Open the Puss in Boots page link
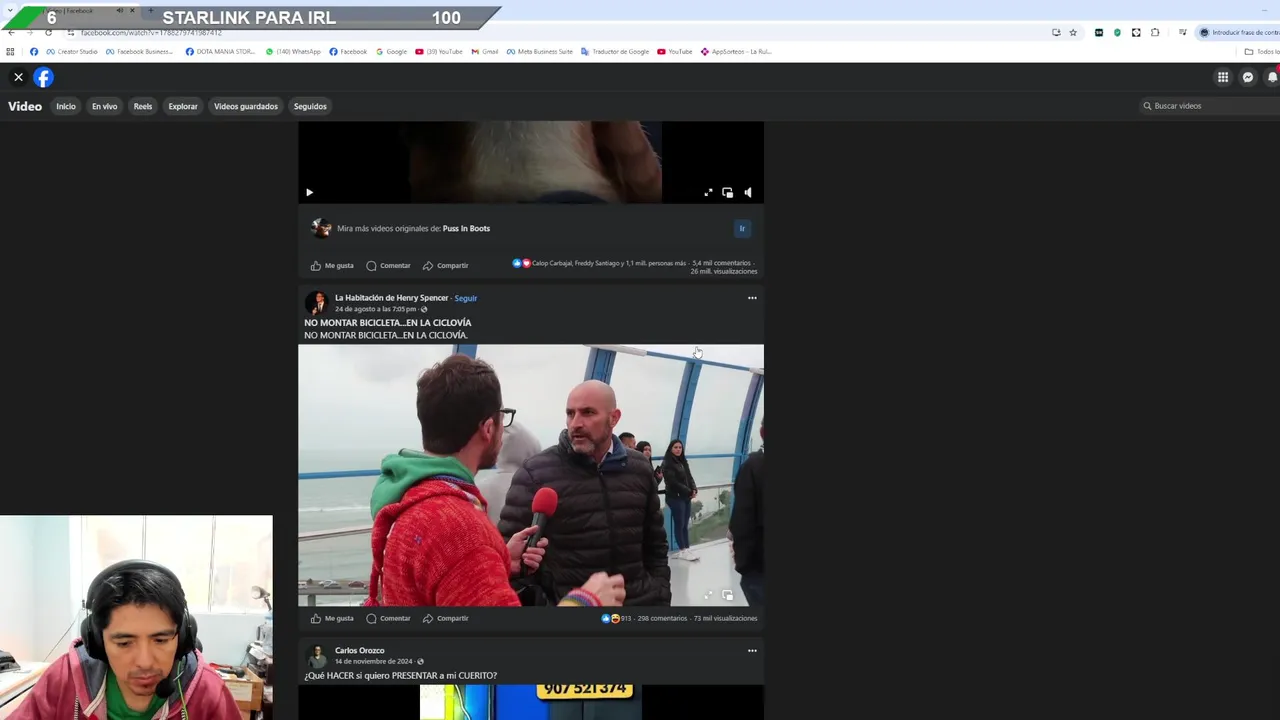The width and height of the screenshot is (1280, 720). click(x=466, y=228)
